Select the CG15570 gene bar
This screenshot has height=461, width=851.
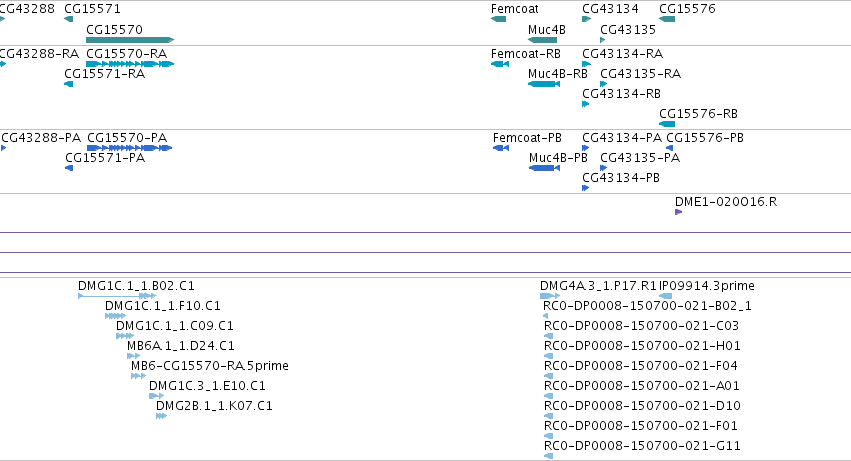coord(130,40)
